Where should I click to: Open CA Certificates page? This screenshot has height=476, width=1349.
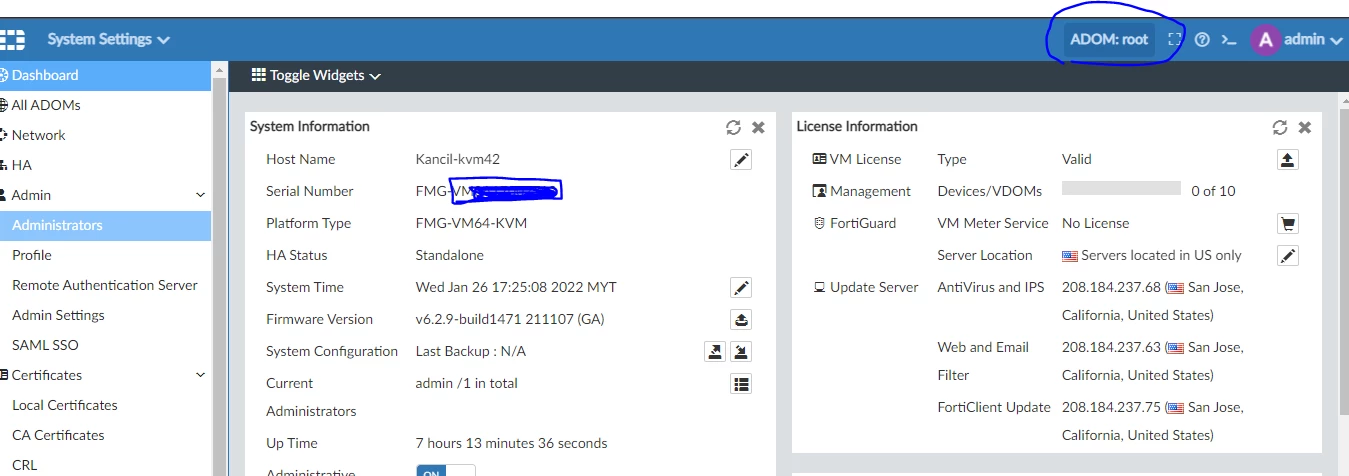click(x=106, y=435)
